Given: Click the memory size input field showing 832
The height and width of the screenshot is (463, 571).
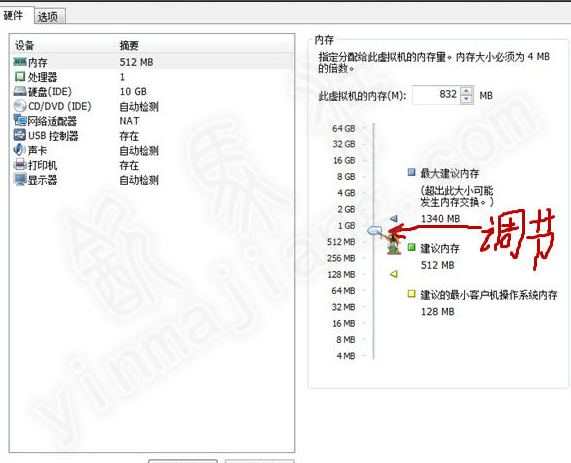Looking at the screenshot, I should 436,95.
